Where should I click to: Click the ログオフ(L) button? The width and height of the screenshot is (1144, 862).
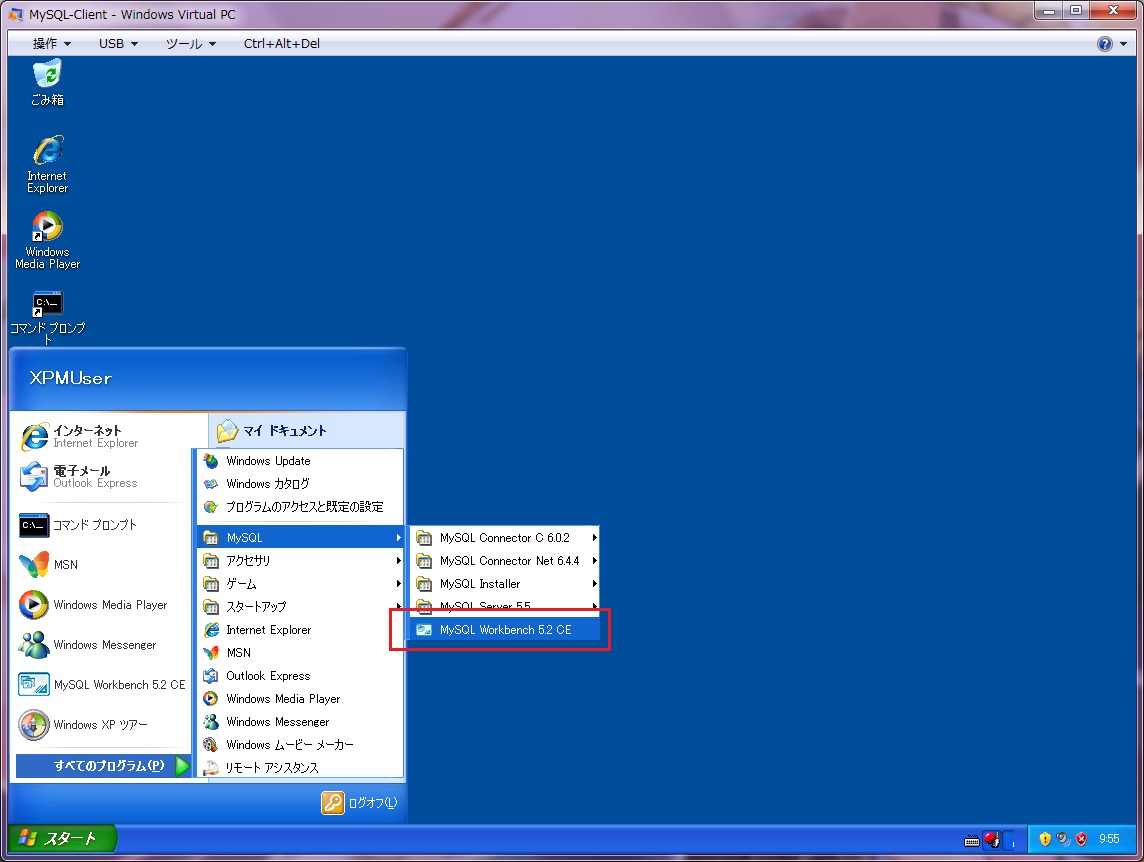[x=360, y=803]
